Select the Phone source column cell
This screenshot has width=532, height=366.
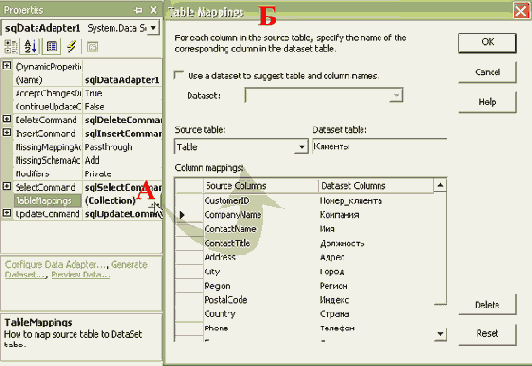(261, 328)
